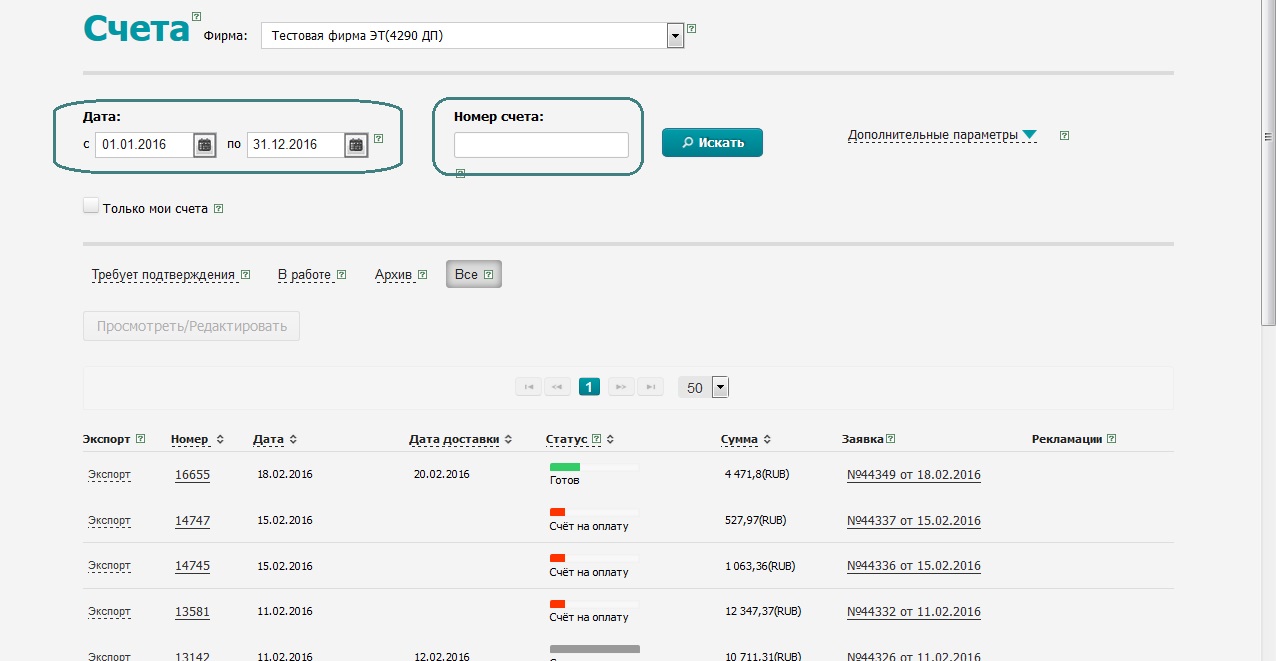1276x661 pixels.
Task: Switch to Требует подтверждения filter tab
Action: coord(162,275)
